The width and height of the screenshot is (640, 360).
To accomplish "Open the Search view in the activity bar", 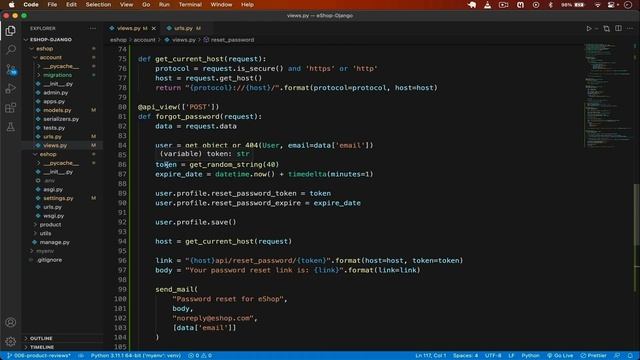I will click(x=11, y=50).
